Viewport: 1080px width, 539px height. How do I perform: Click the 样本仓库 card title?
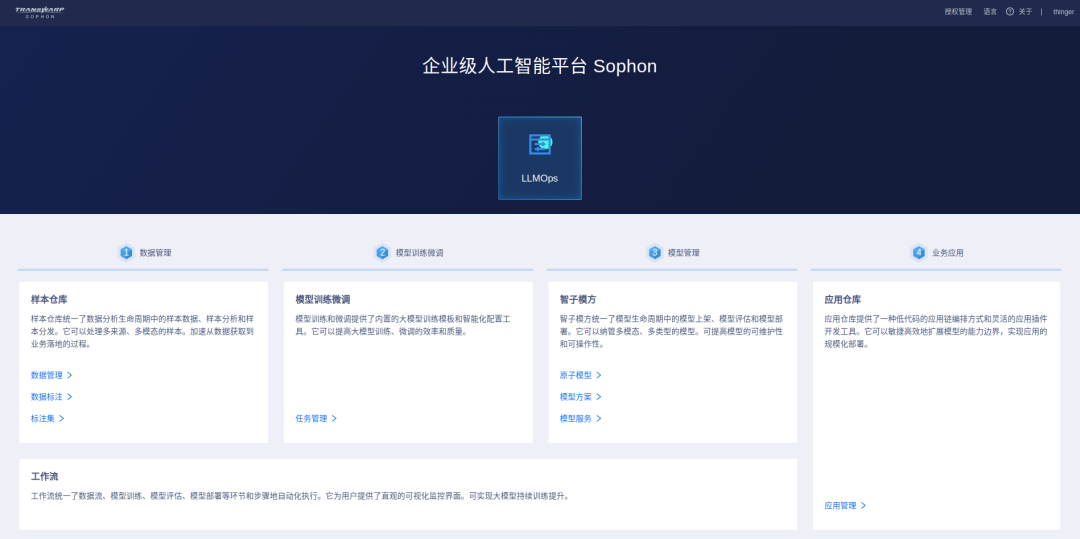point(49,299)
